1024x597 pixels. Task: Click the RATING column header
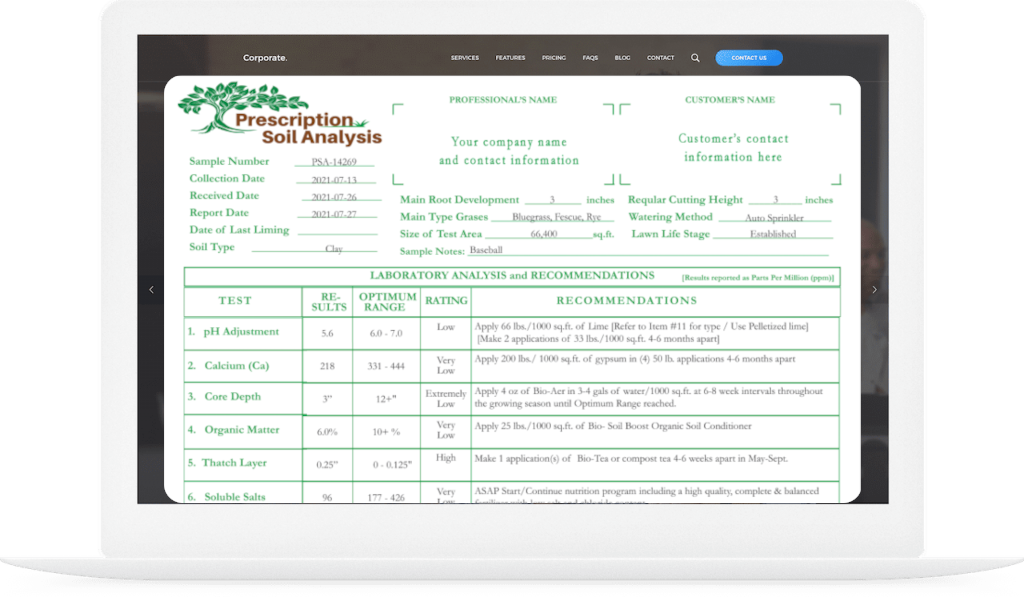coord(446,300)
